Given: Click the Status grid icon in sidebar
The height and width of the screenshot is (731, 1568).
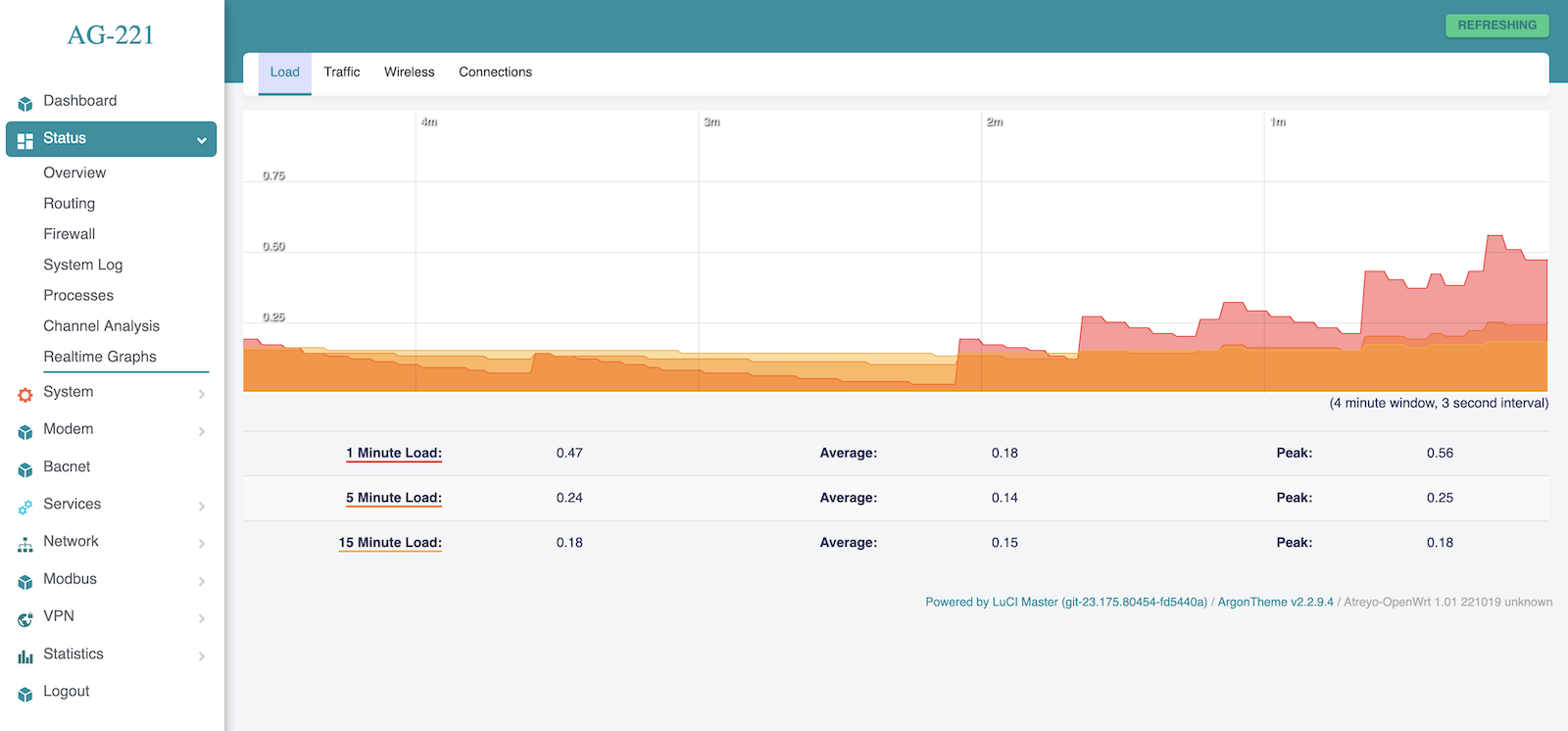Looking at the screenshot, I should (x=25, y=140).
